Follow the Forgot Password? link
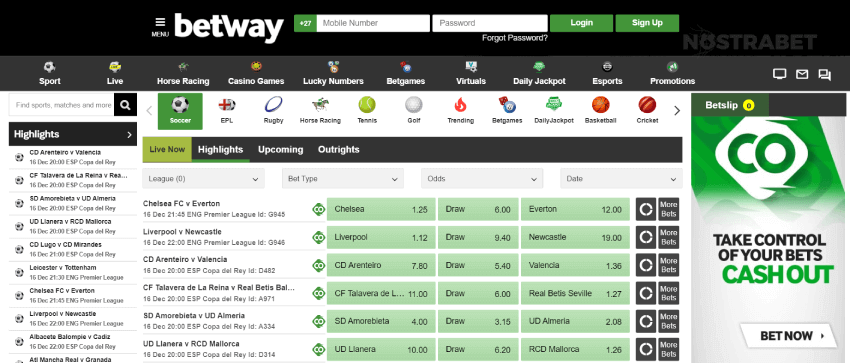 [514, 38]
